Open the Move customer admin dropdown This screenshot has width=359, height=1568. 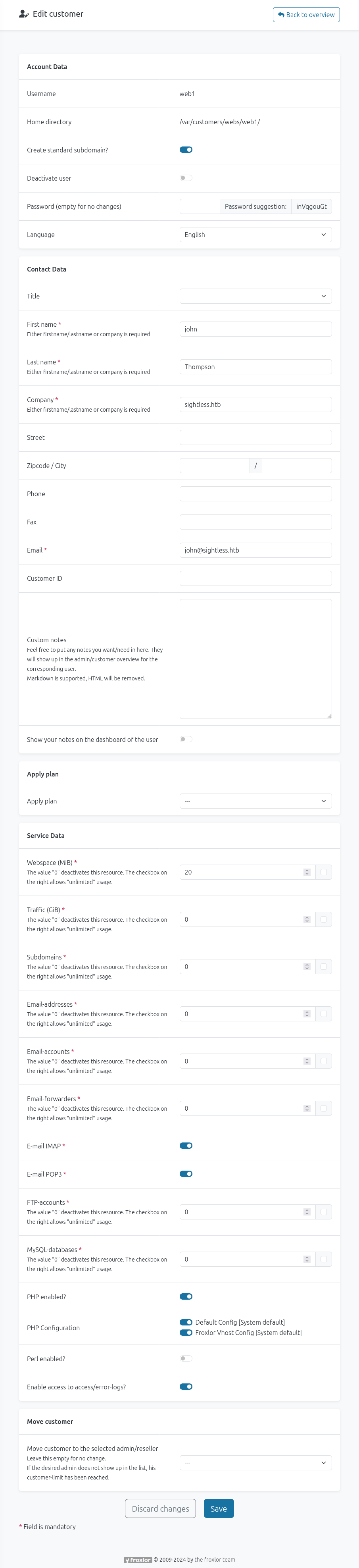pos(255,1462)
